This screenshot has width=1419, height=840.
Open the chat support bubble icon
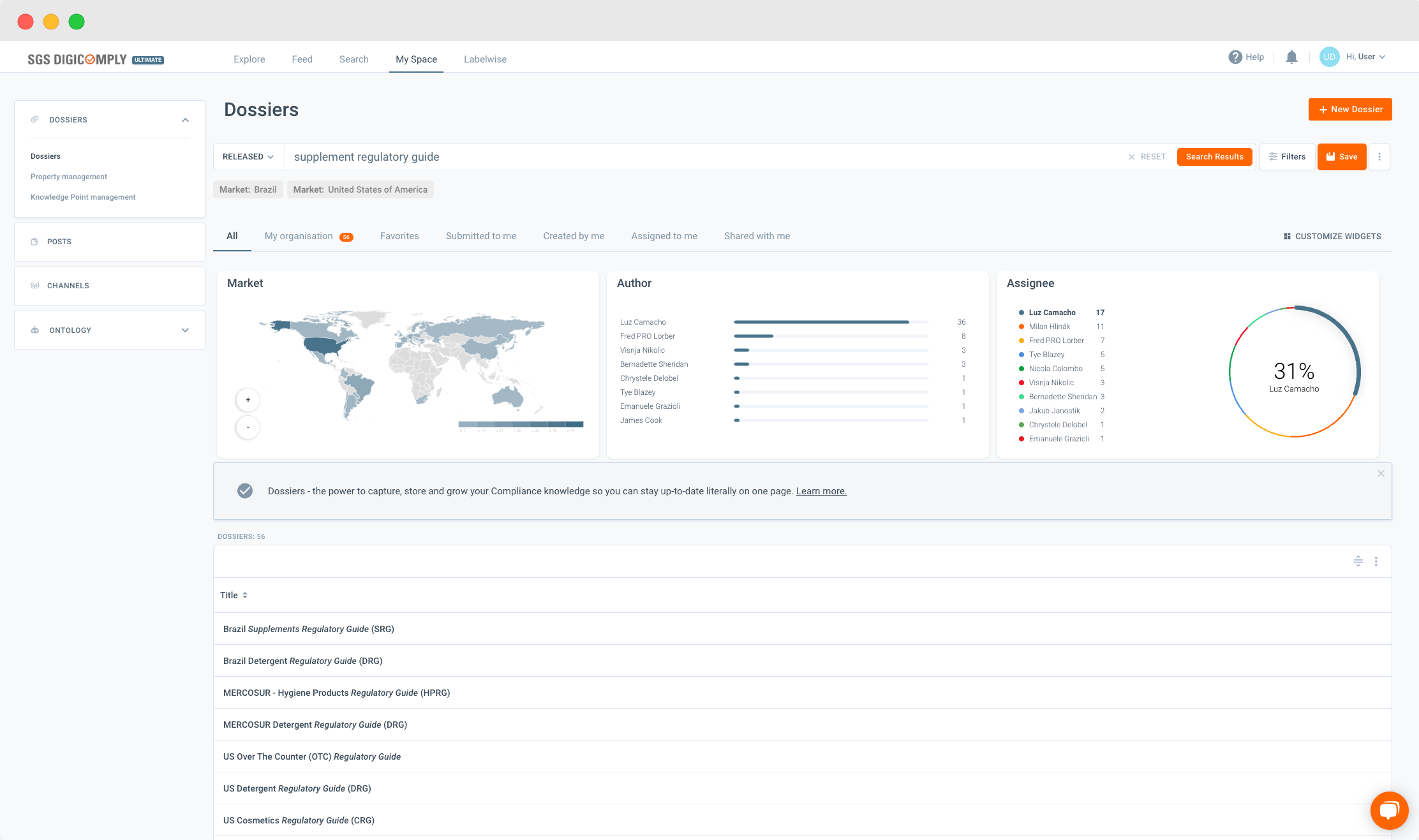tap(1389, 810)
